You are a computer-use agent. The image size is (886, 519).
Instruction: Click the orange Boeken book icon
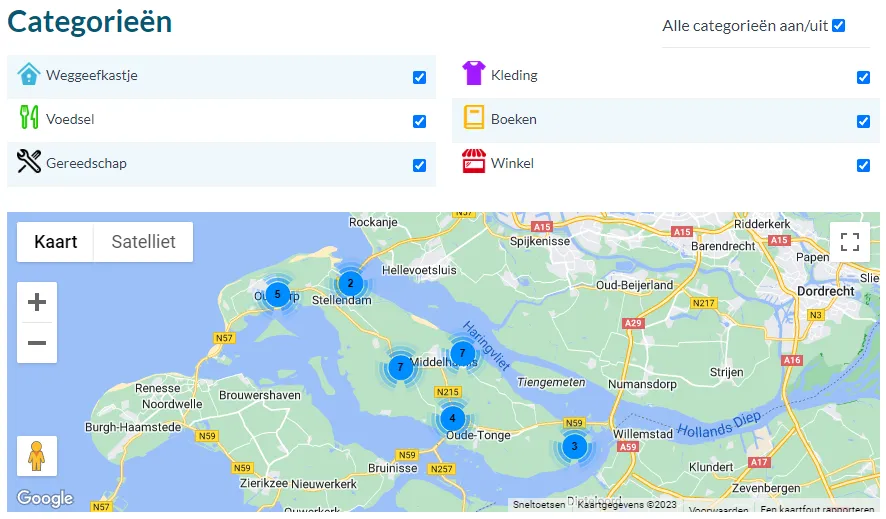[473, 118]
